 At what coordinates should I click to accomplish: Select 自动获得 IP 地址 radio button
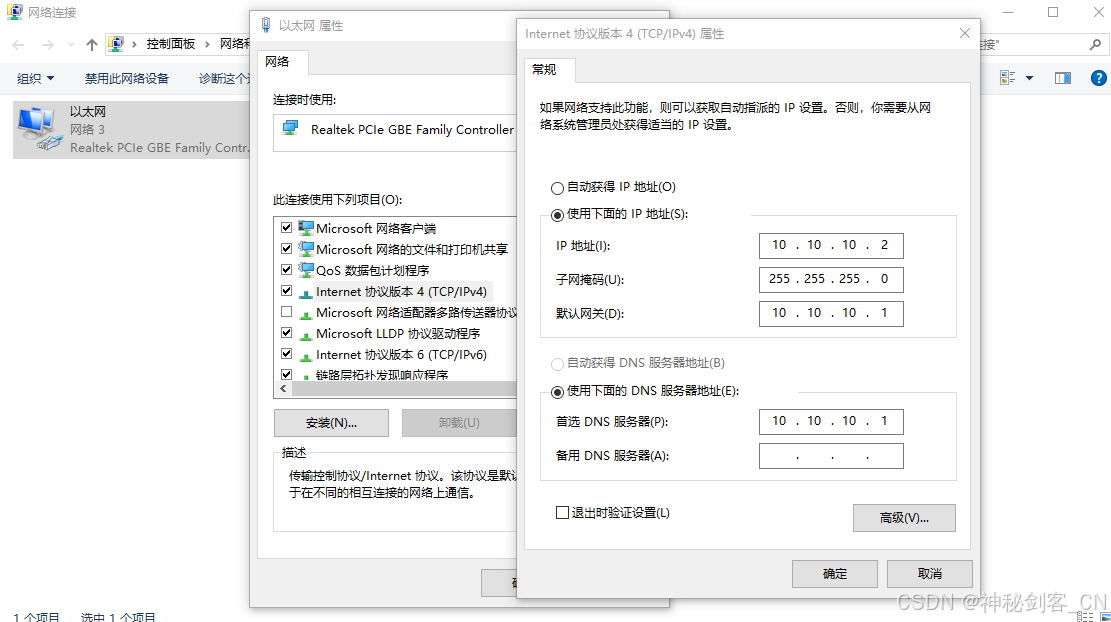pyautogui.click(x=557, y=188)
